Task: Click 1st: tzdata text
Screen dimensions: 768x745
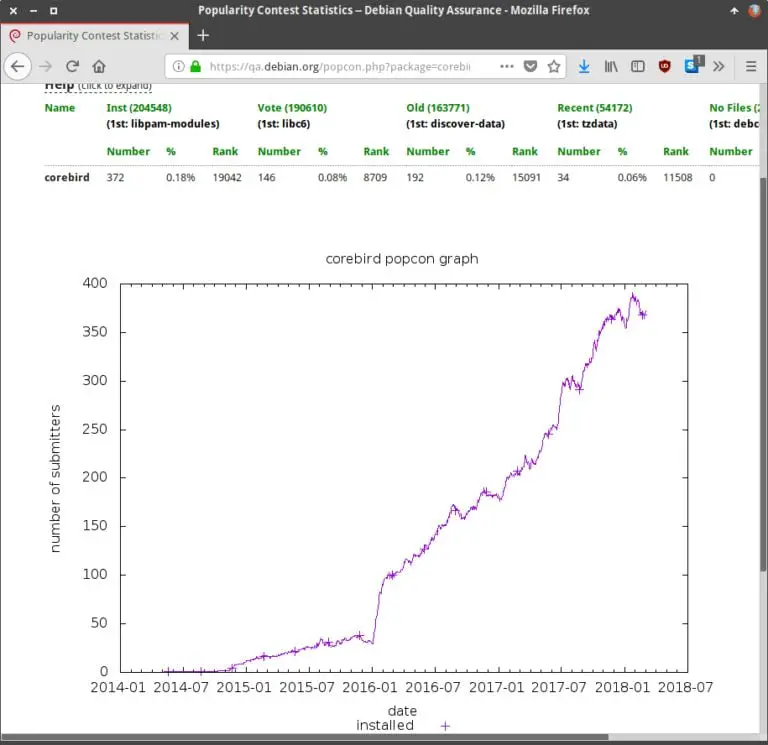Action: point(587,124)
